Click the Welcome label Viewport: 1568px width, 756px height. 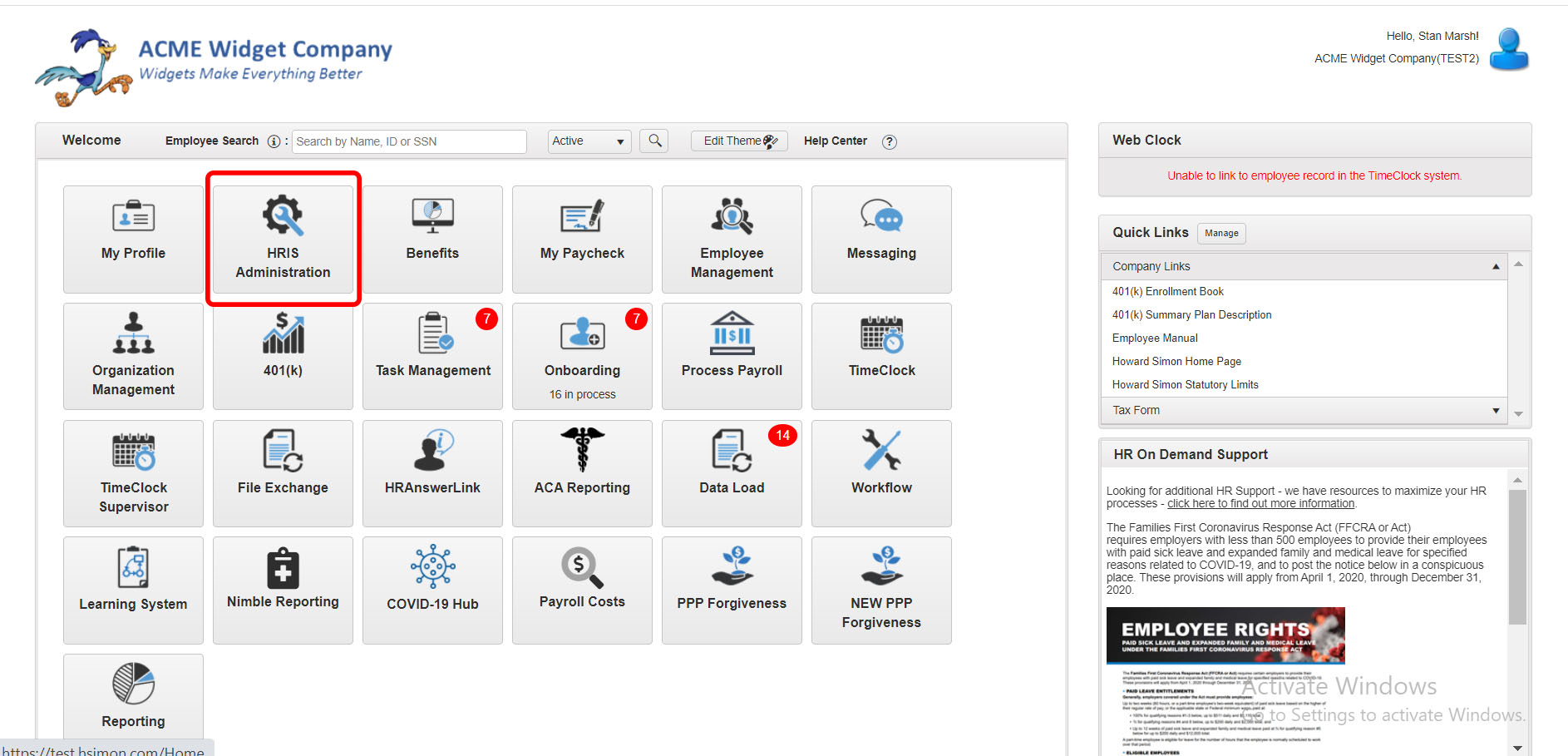click(91, 140)
